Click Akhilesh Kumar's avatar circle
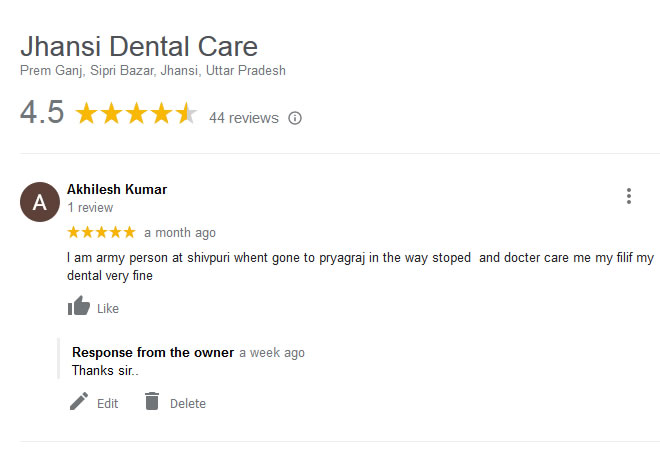660x461 pixels. coord(40,202)
